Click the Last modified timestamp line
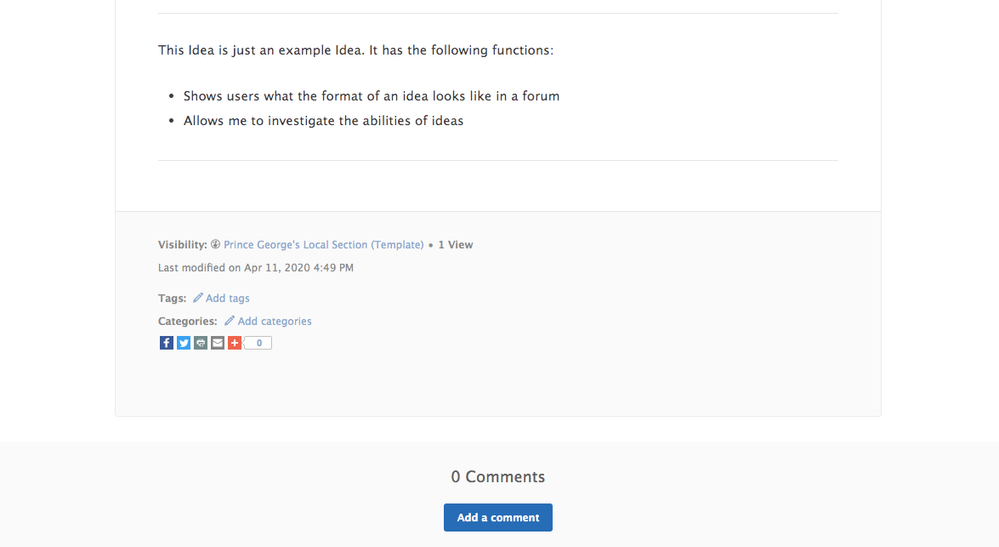Viewport: 999px width, 547px height. pos(256,268)
